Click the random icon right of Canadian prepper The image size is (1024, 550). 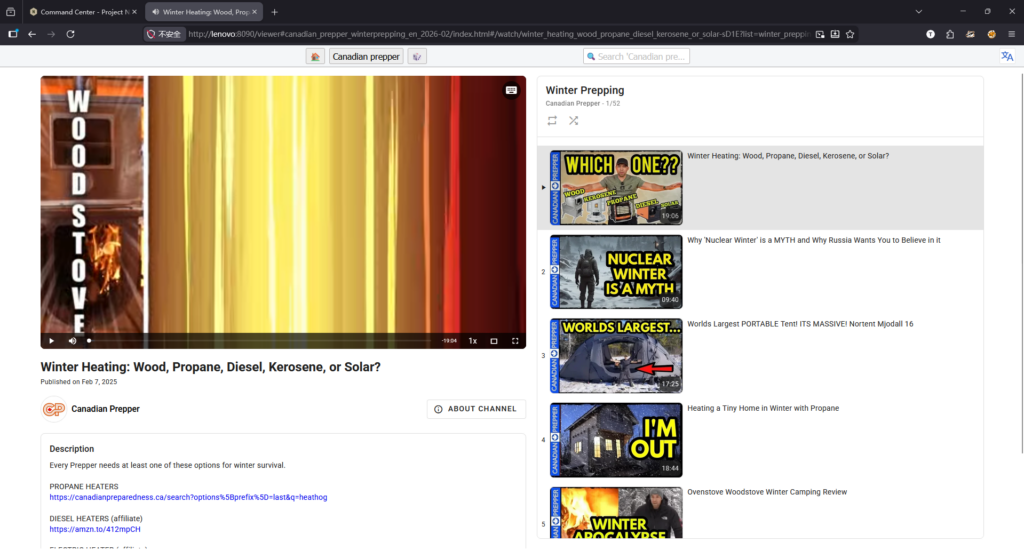(x=417, y=57)
